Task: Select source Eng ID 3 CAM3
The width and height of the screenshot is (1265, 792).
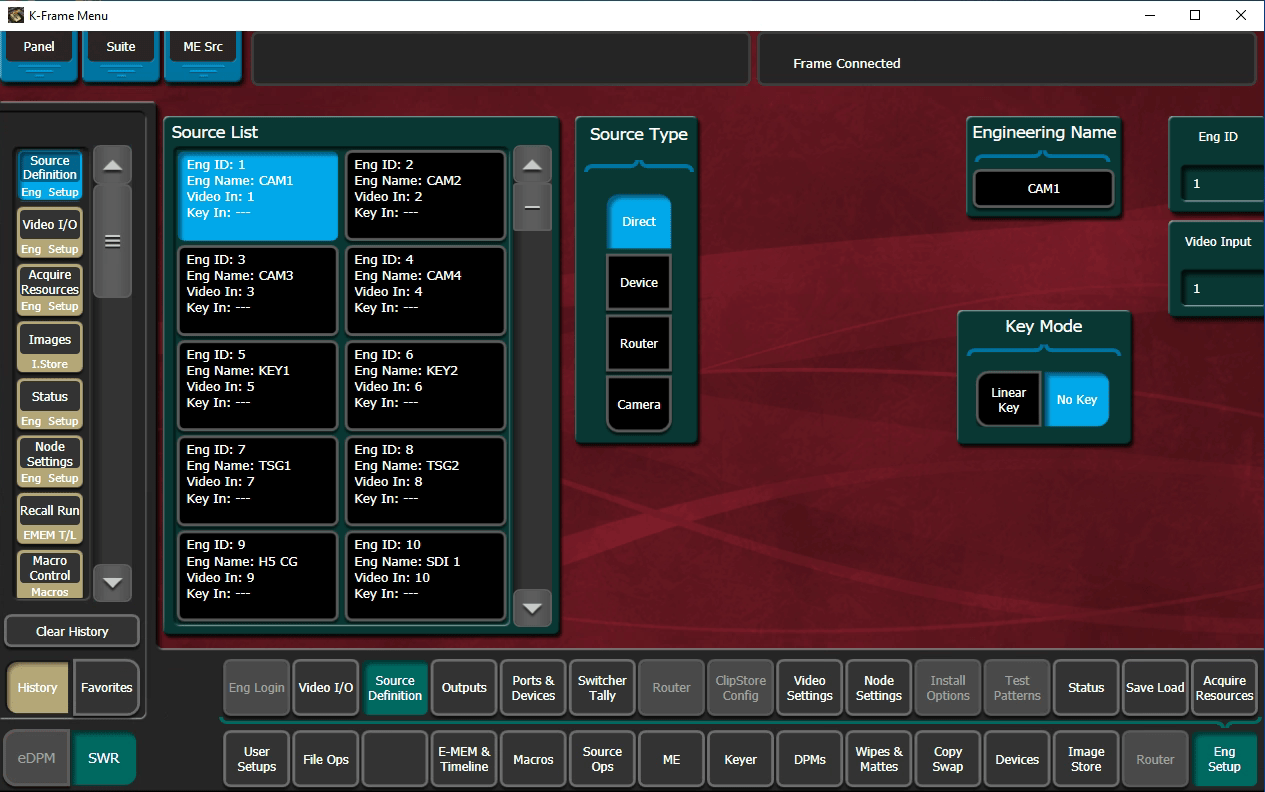Action: click(x=258, y=291)
